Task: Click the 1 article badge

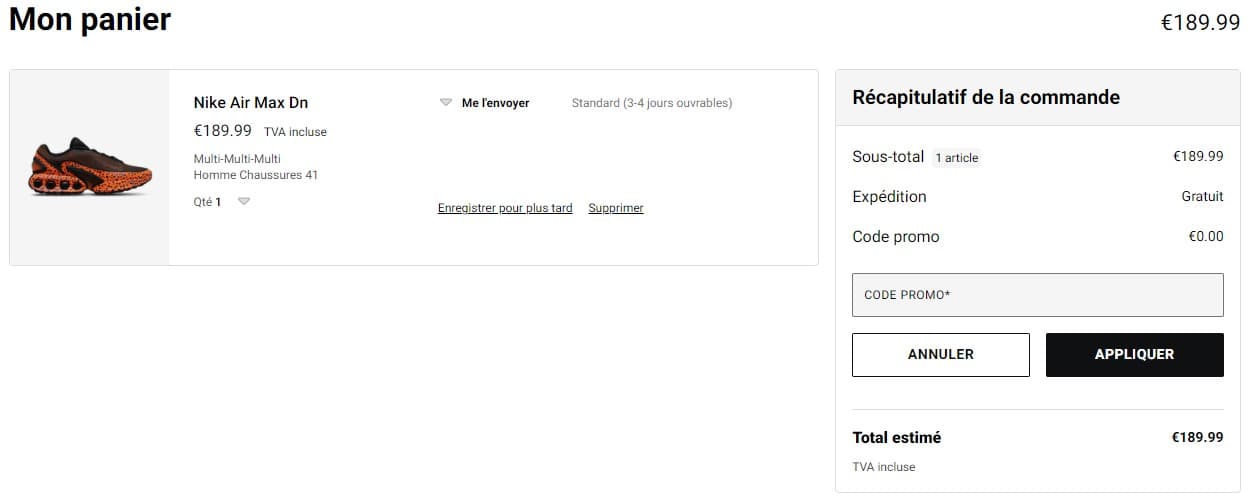Action: [x=957, y=158]
